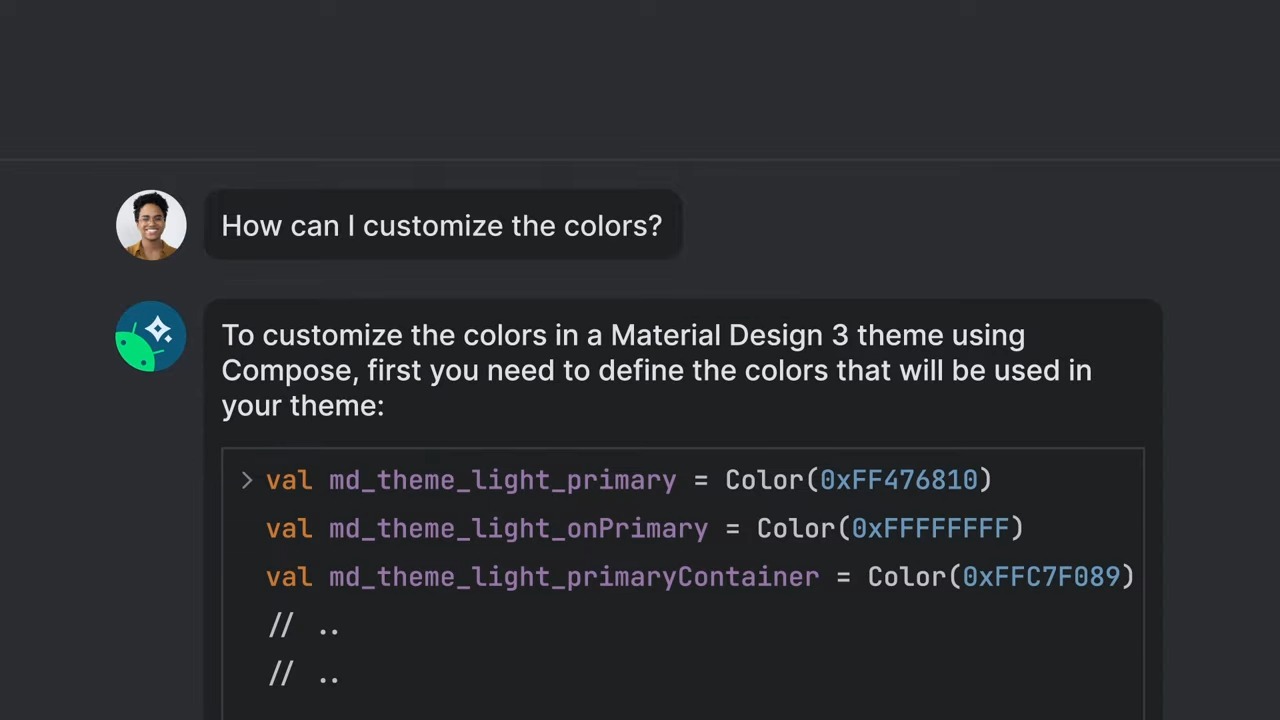Screen dimensions: 1280x720
Task: Click the bot icon beside the theme explanation
Action: (x=150, y=337)
